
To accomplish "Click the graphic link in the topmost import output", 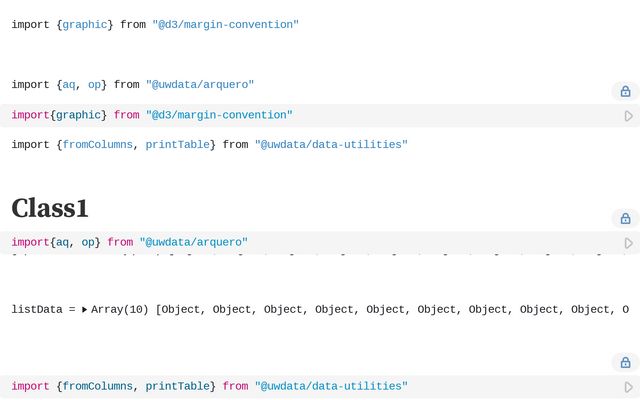I will pos(84,24).
